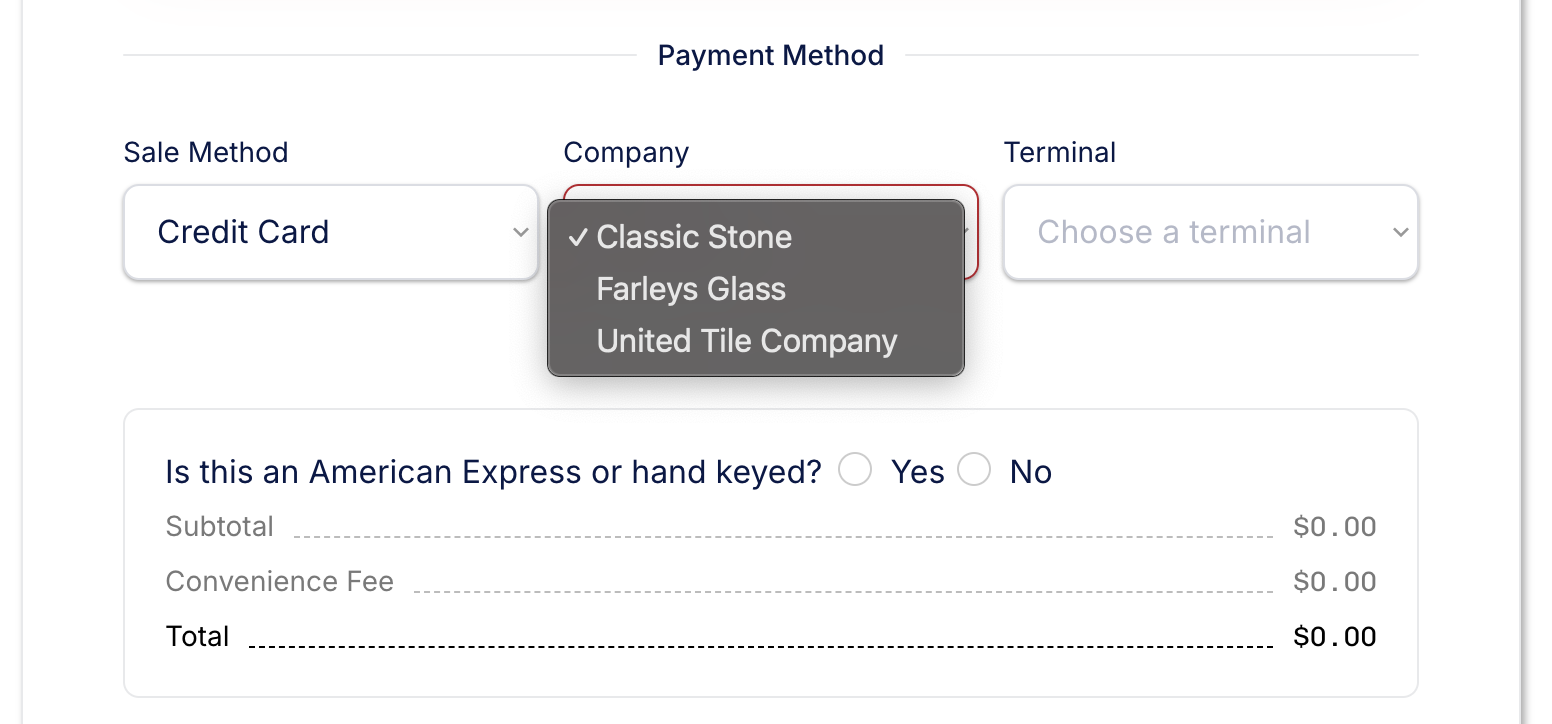1552x724 pixels.
Task: Click the Company label above the dropdown
Action: point(626,152)
